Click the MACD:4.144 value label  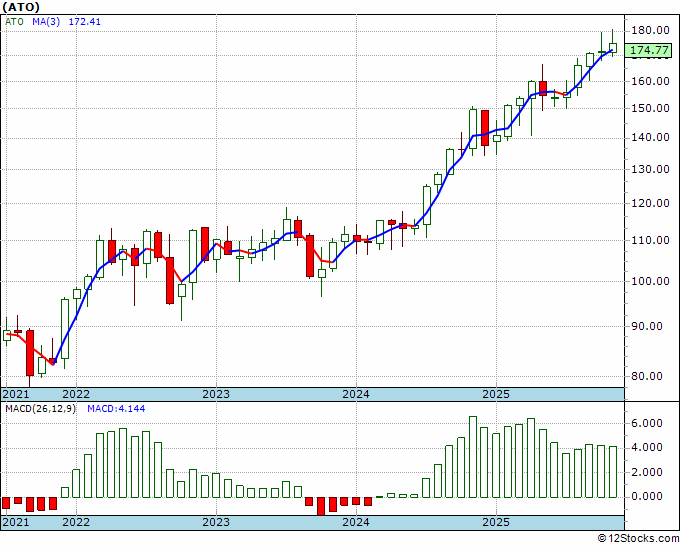(116, 409)
